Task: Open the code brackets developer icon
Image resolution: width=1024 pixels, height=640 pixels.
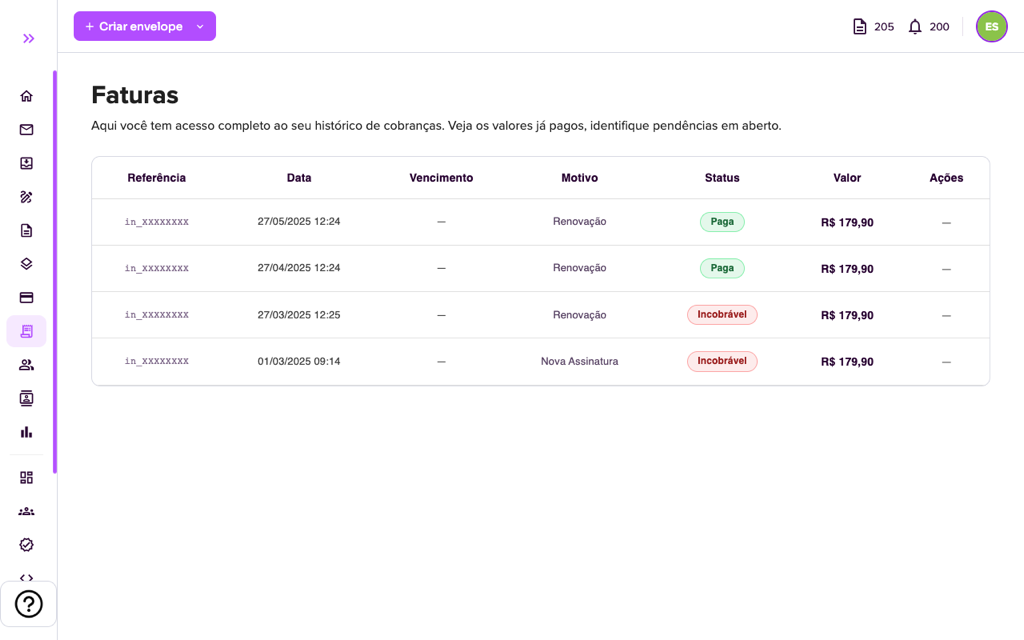Action: tap(26, 577)
